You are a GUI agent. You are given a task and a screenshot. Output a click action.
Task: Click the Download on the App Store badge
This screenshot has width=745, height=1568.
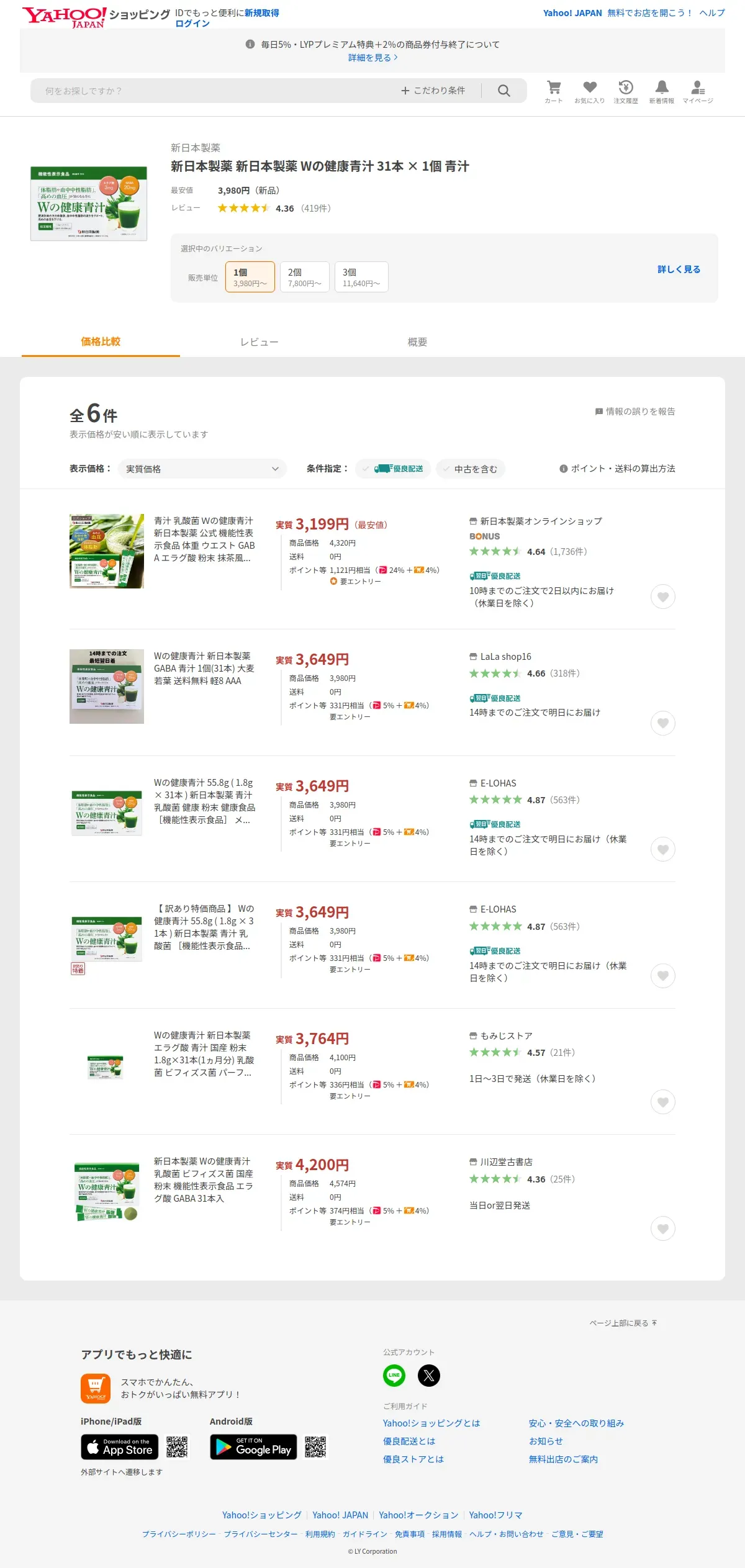coord(120,1447)
